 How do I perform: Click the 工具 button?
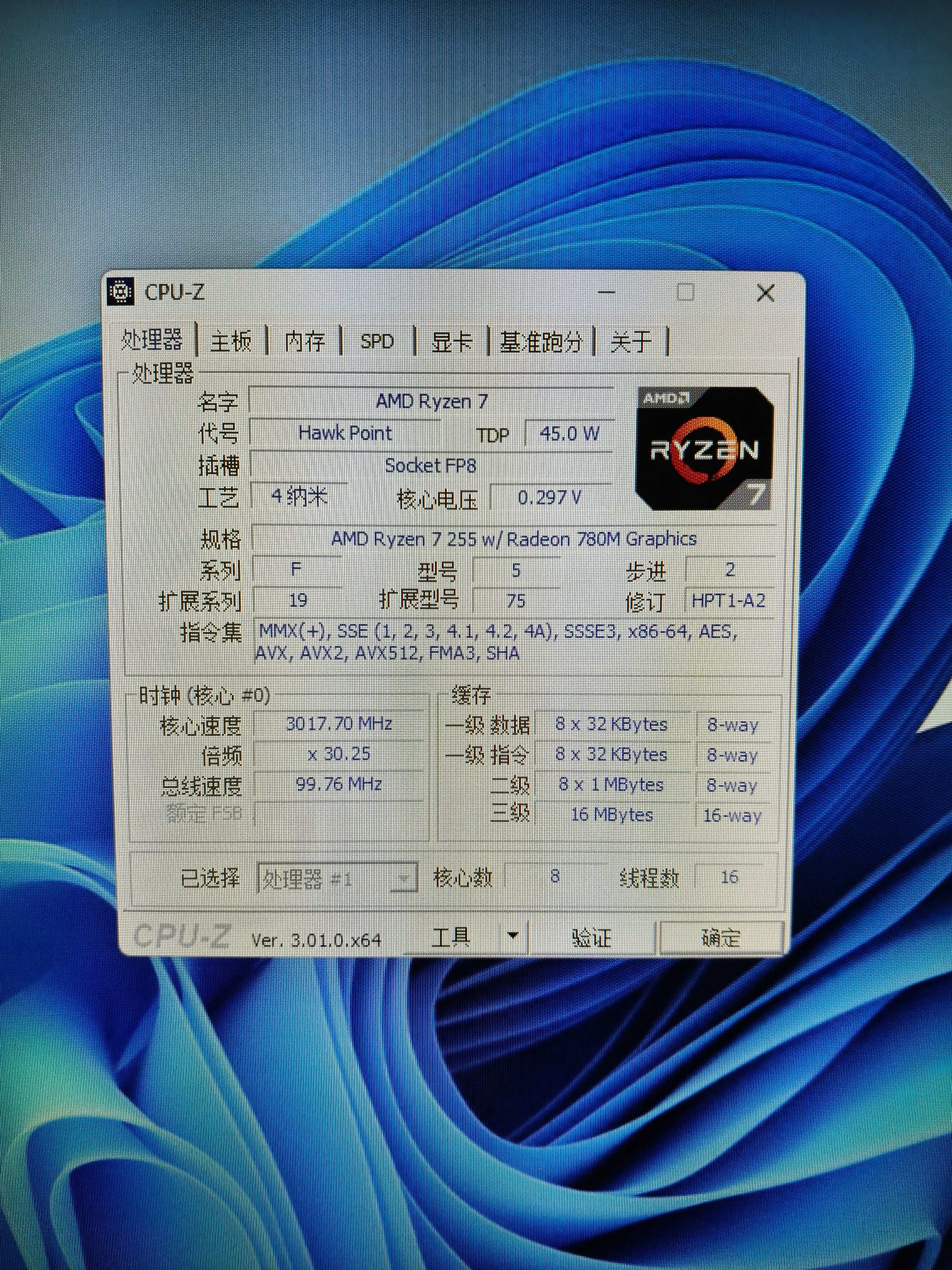pos(452,938)
